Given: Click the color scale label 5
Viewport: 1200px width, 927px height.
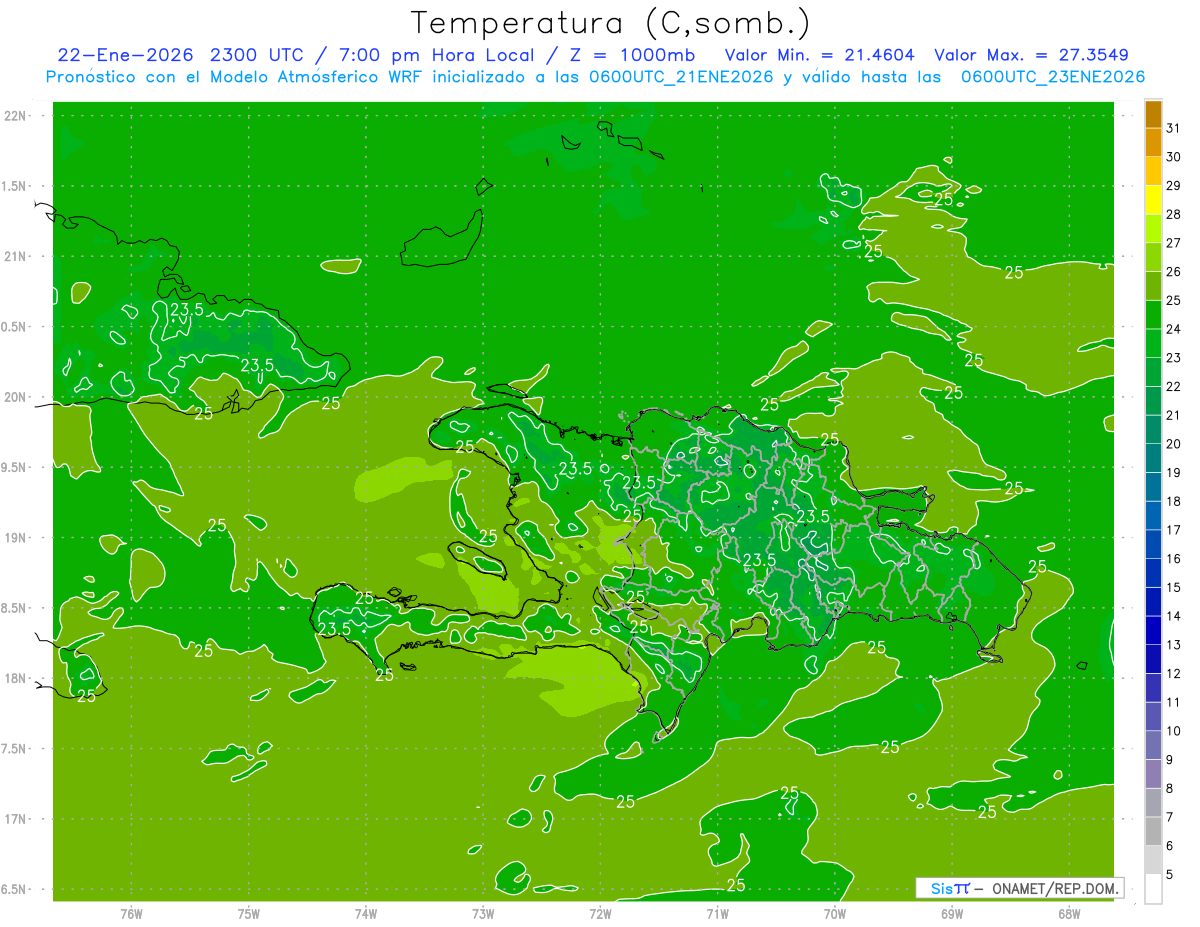Looking at the screenshot, I should [x=1170, y=875].
